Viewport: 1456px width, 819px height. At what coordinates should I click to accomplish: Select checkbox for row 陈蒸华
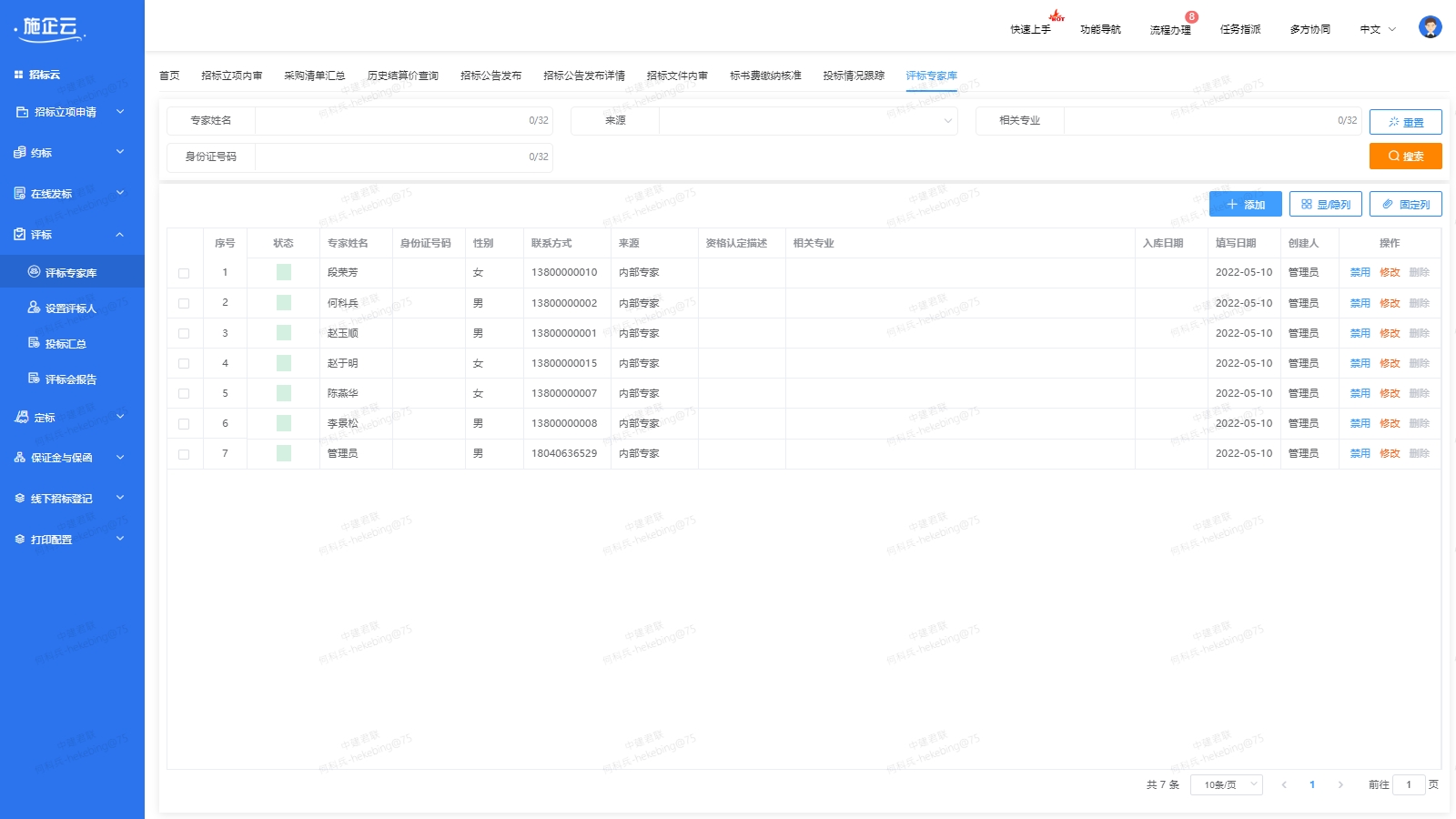click(x=184, y=394)
